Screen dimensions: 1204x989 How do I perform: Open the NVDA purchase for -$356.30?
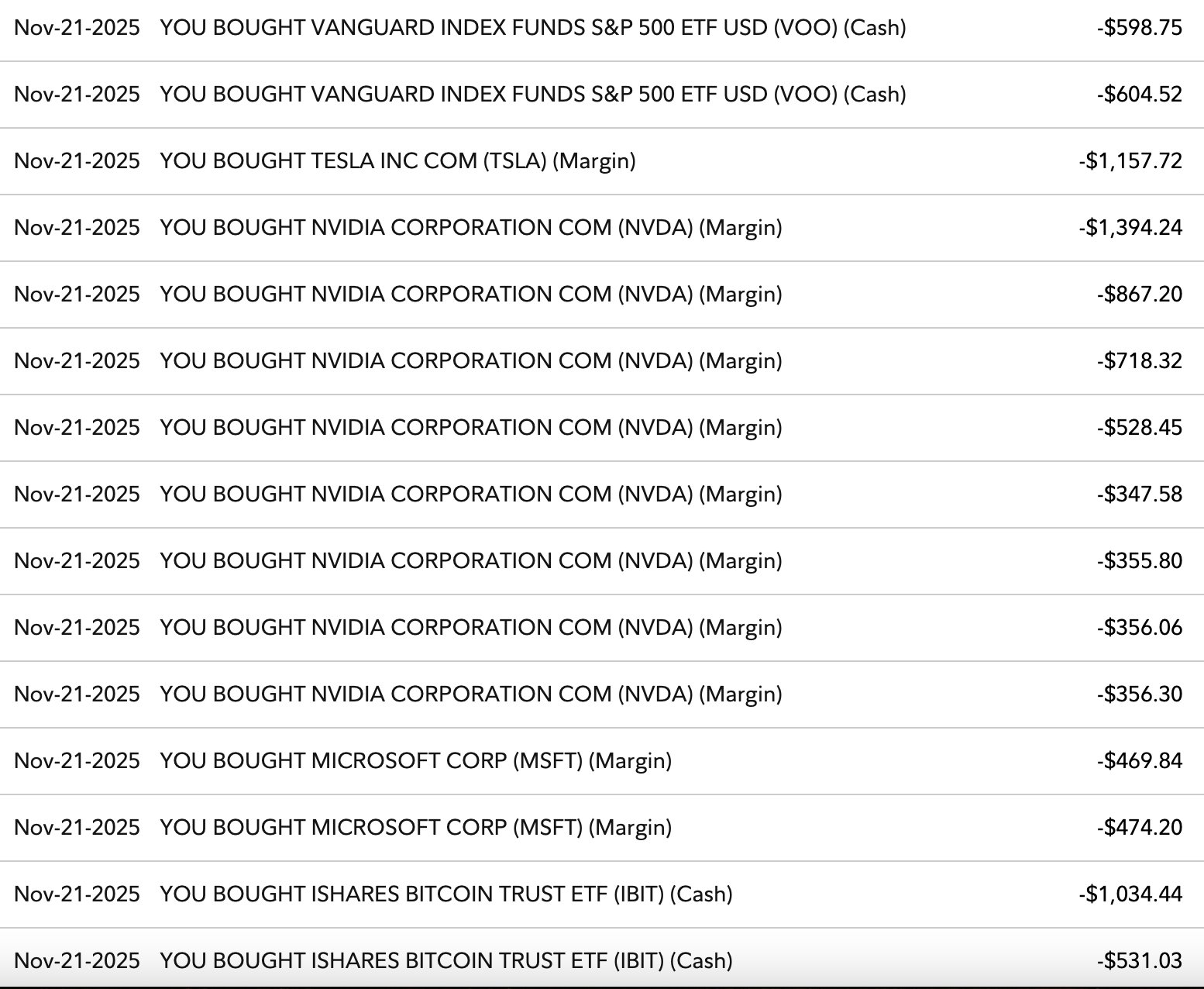470,694
